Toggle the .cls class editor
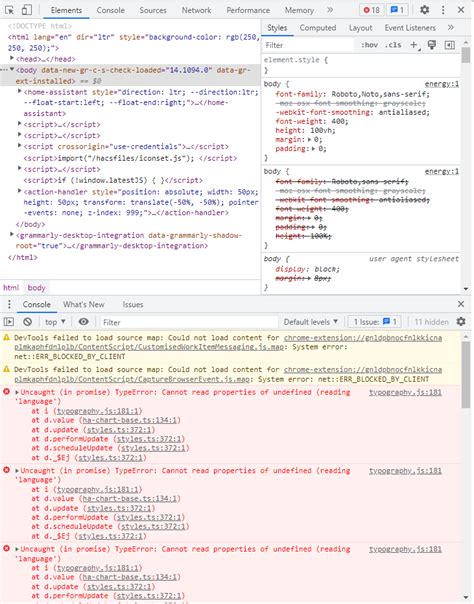This screenshot has height=604, width=474. (393, 45)
